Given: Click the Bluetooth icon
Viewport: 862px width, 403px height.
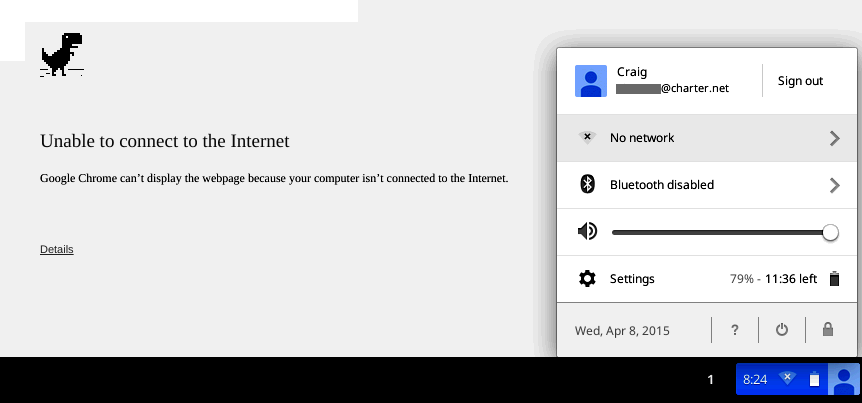Looking at the screenshot, I should tap(588, 185).
